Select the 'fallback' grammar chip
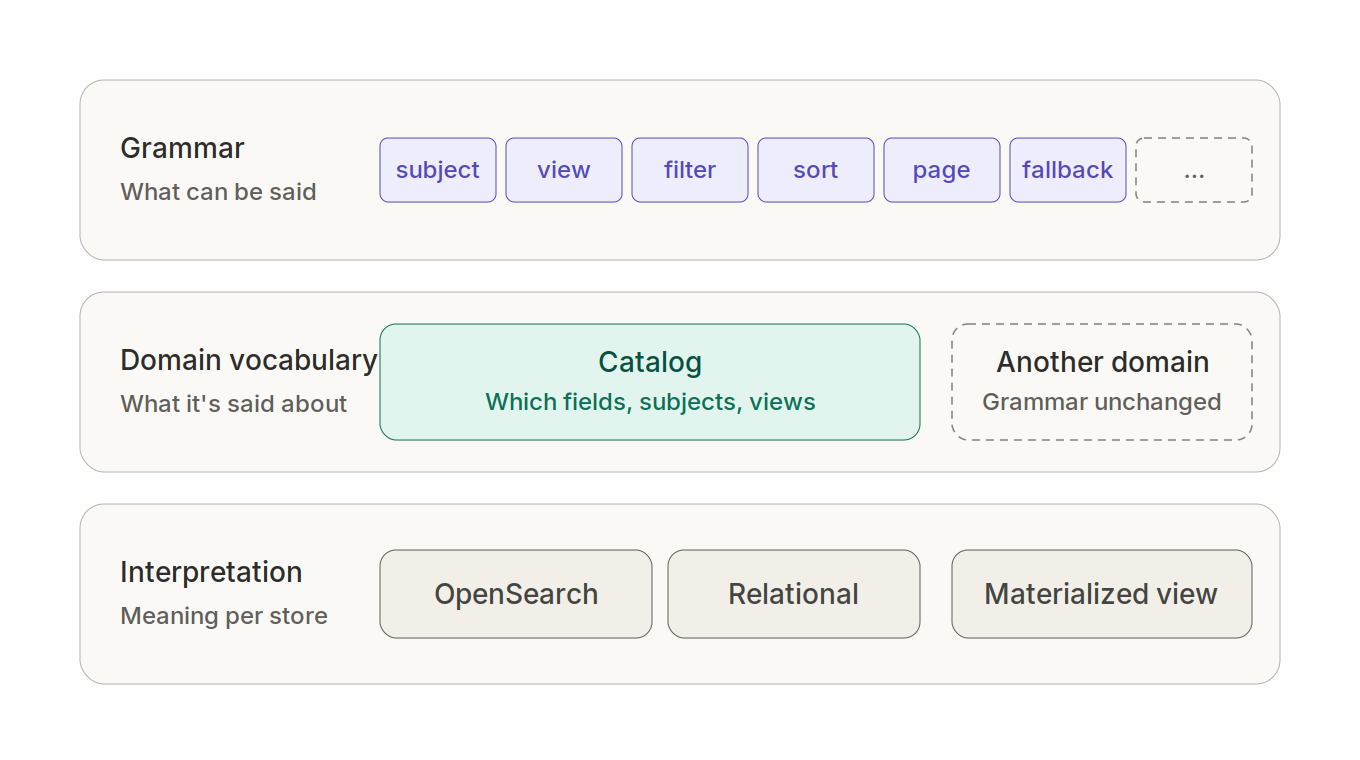 click(x=1068, y=170)
